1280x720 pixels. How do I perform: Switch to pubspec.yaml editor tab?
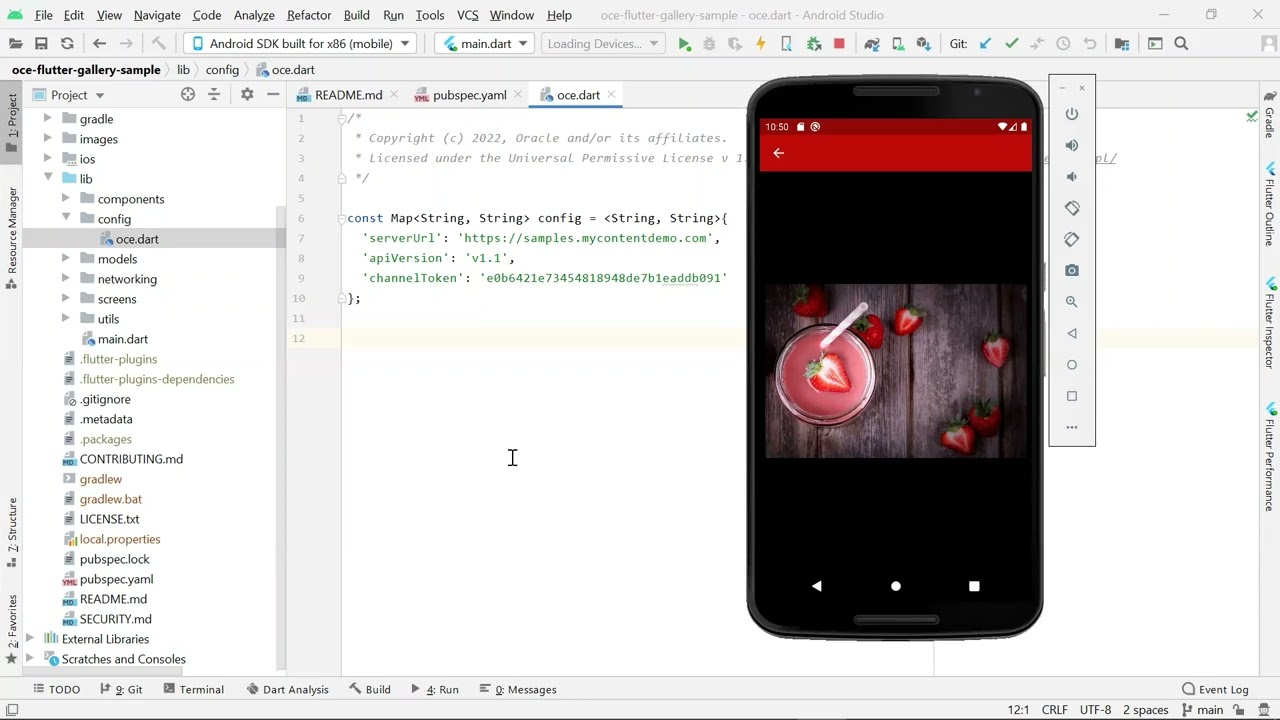(x=469, y=95)
